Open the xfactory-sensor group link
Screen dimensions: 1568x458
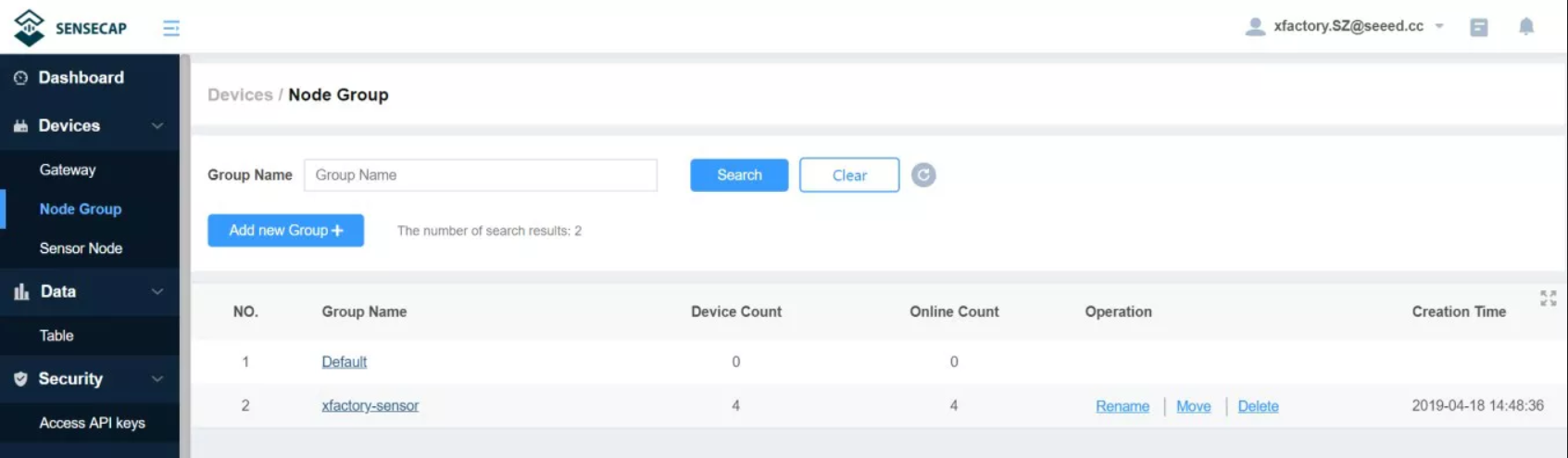(370, 406)
